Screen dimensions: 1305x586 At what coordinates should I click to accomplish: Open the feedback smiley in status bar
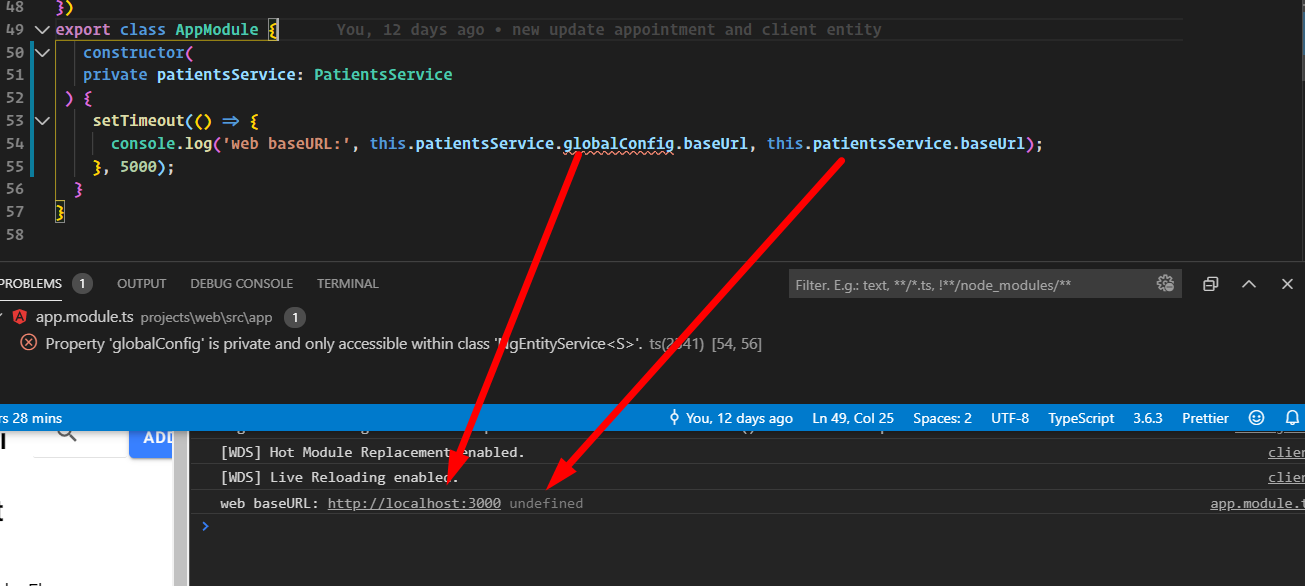pos(1255,418)
